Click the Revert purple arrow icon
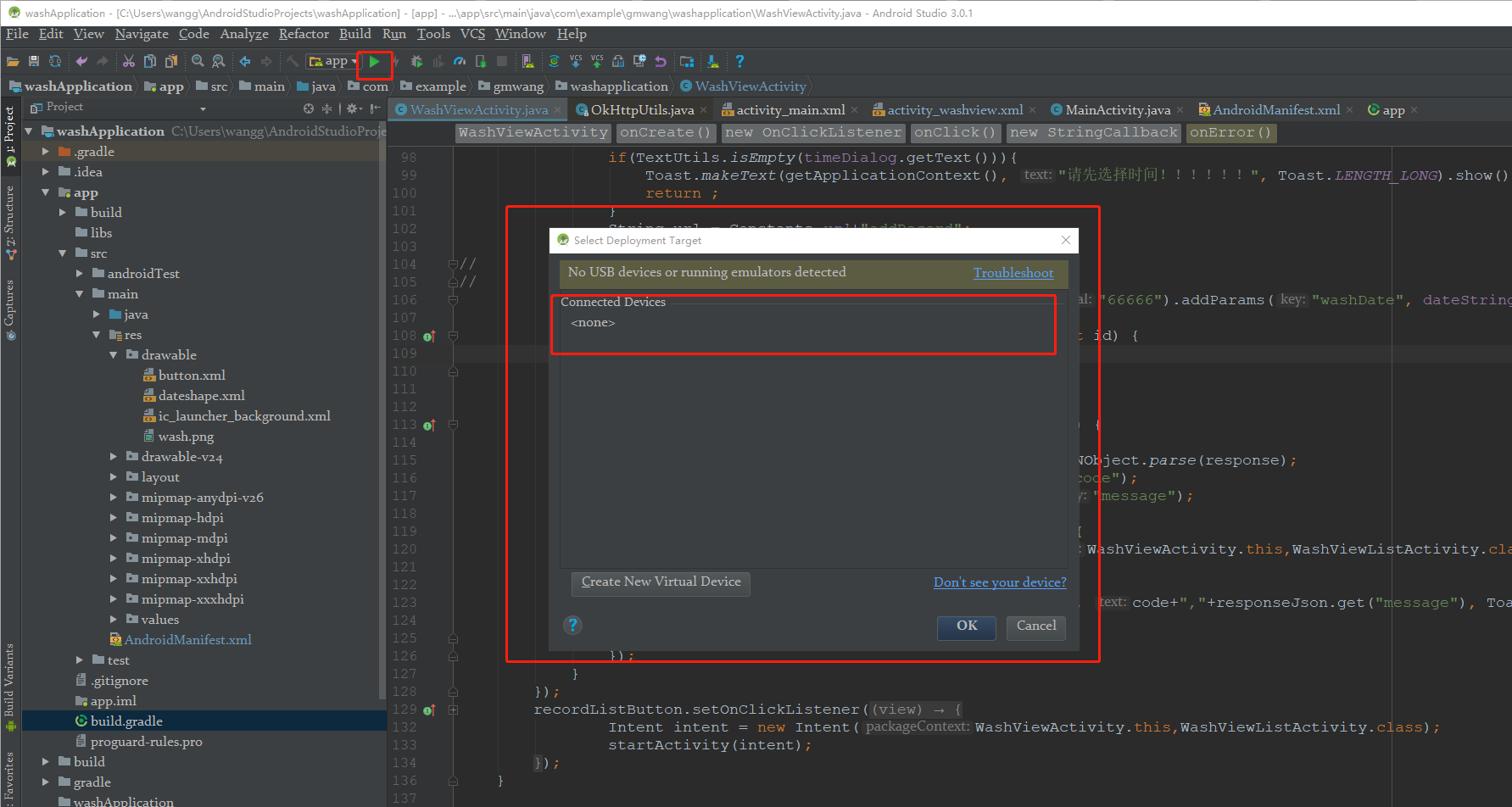 tap(661, 61)
